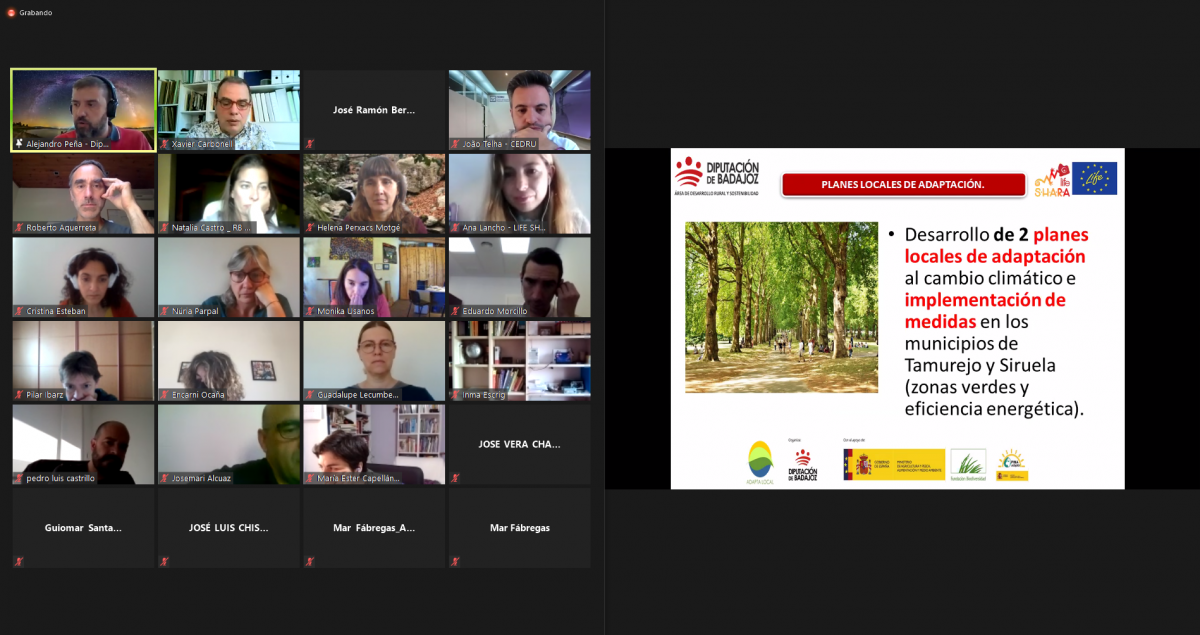The width and height of the screenshot is (1200, 635).
Task: Select Helena Perxacs Motgé's video tile
Action: click(374, 192)
